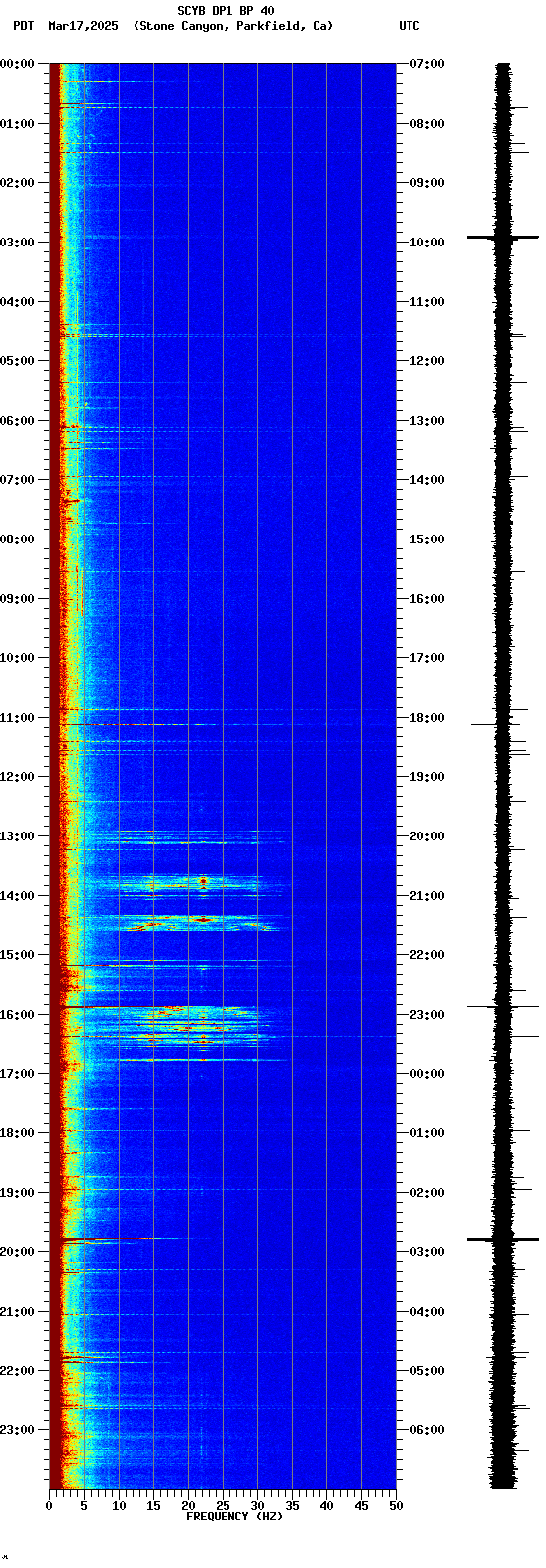Screen dimensions: 546x1568
Task: Click the '00:00' PDT time label
Action: [x=17, y=64]
